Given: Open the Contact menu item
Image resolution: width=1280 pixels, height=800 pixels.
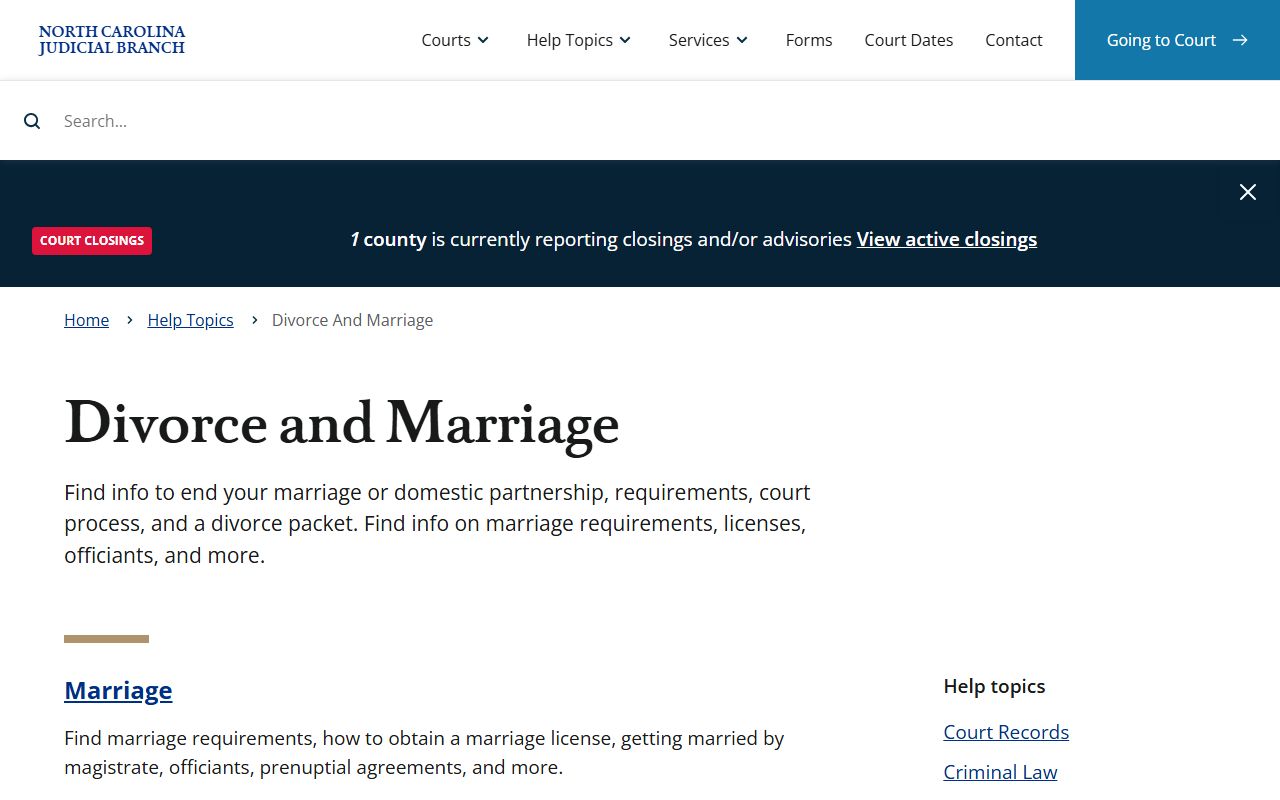Looking at the screenshot, I should [1014, 40].
